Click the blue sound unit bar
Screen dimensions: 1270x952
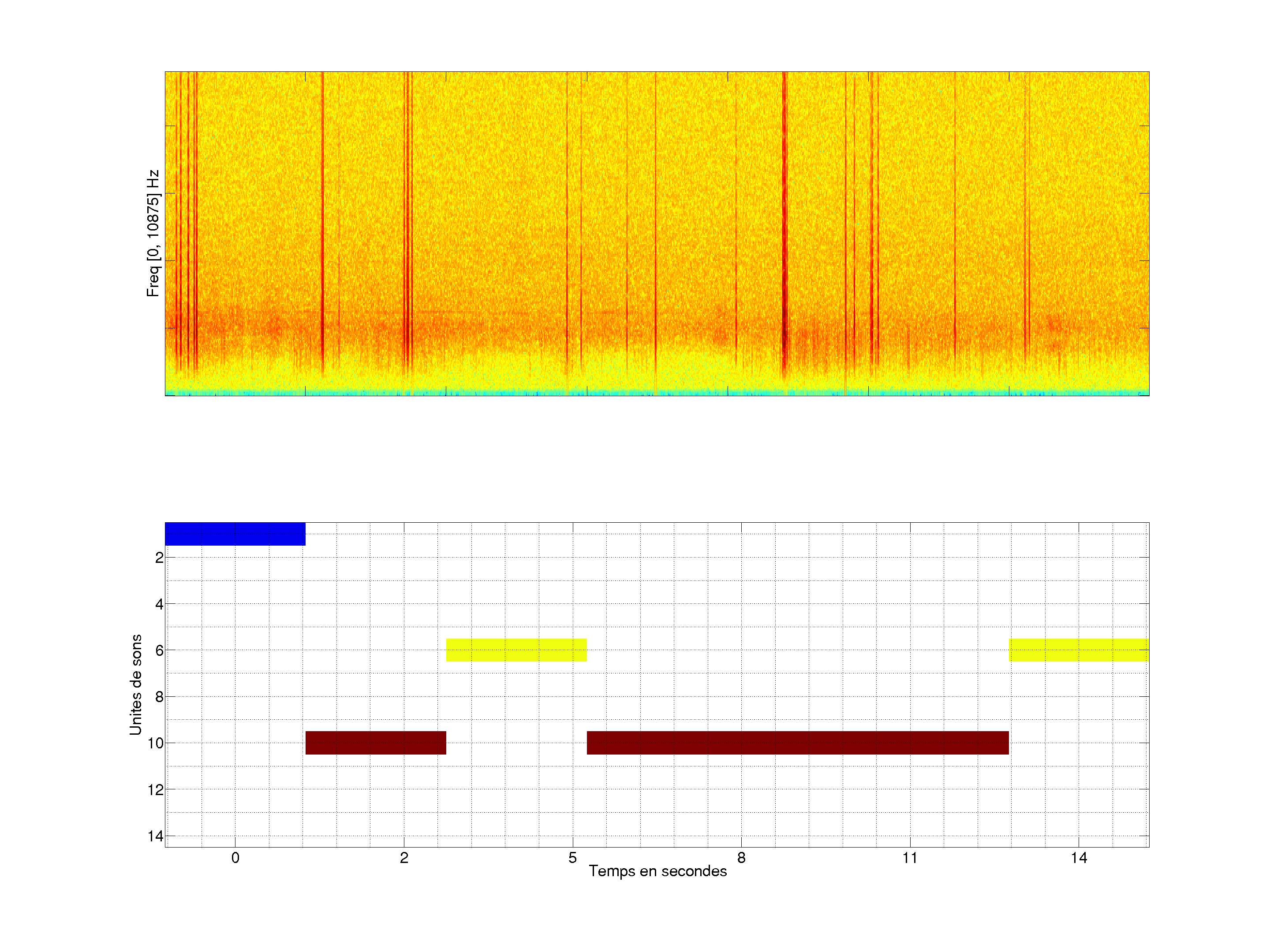pos(235,534)
